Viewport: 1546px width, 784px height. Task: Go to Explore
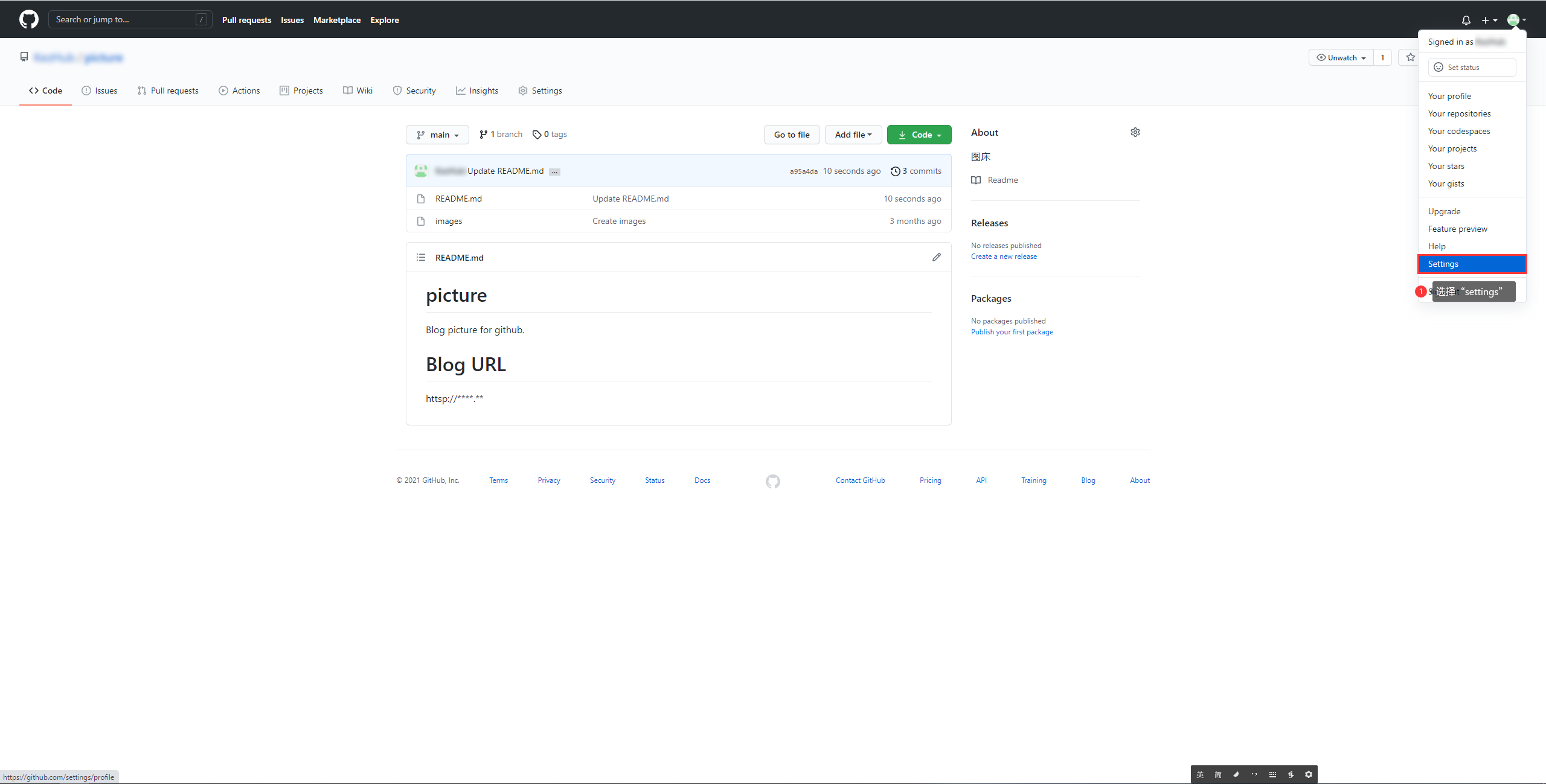coord(385,20)
